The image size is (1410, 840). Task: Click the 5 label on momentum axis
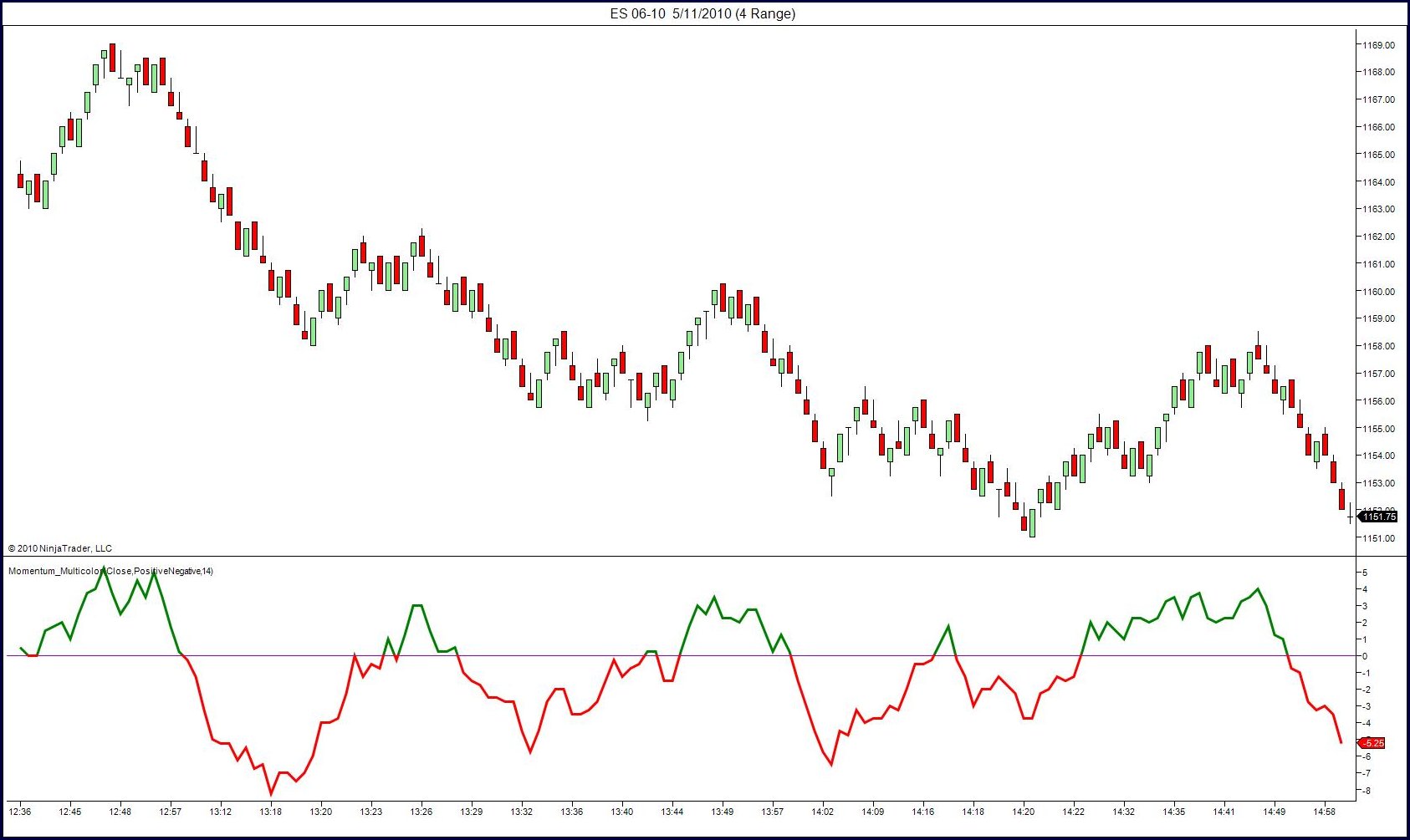click(1365, 573)
